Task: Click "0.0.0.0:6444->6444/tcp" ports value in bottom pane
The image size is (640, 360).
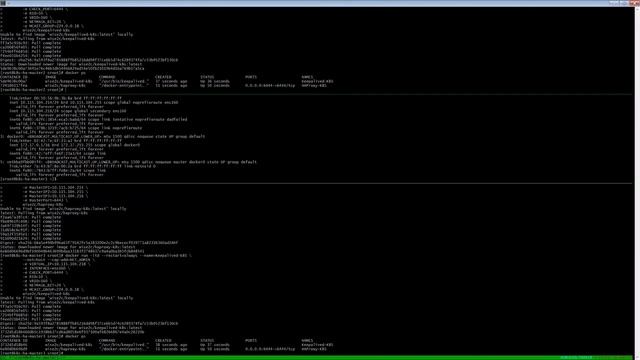Action: [270, 349]
